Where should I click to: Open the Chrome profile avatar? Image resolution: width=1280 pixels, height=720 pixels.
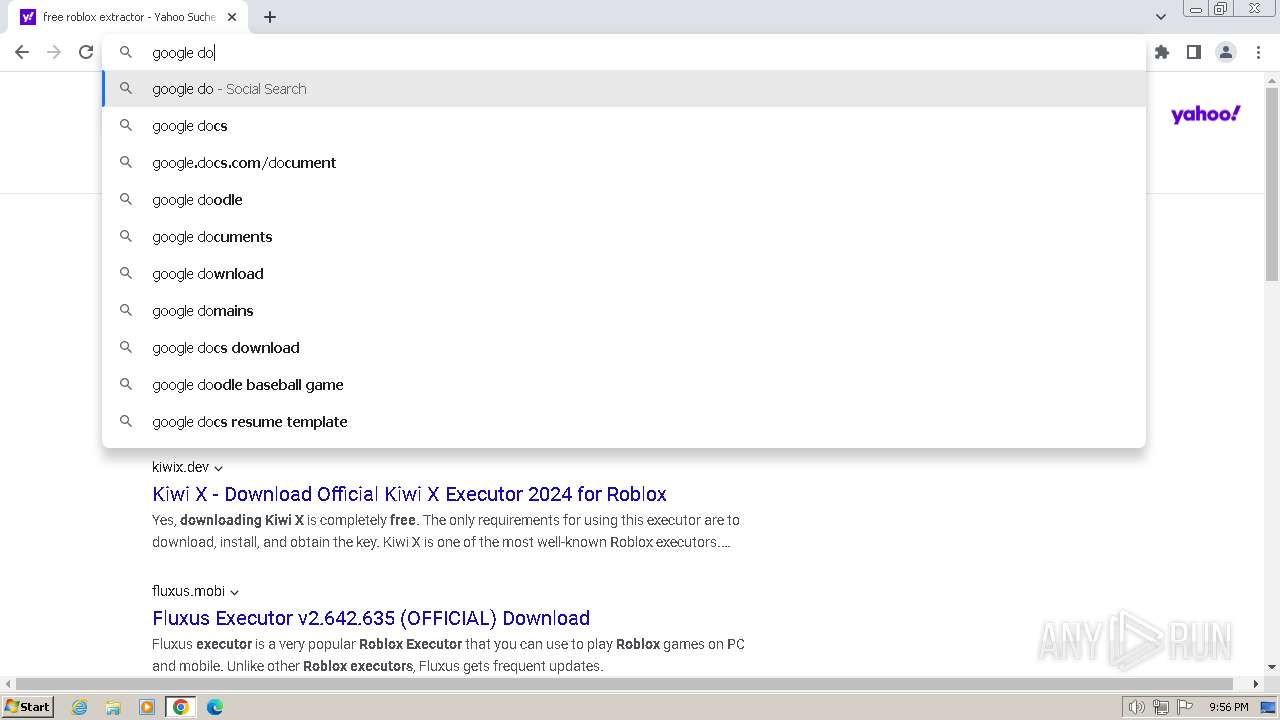tap(1226, 52)
